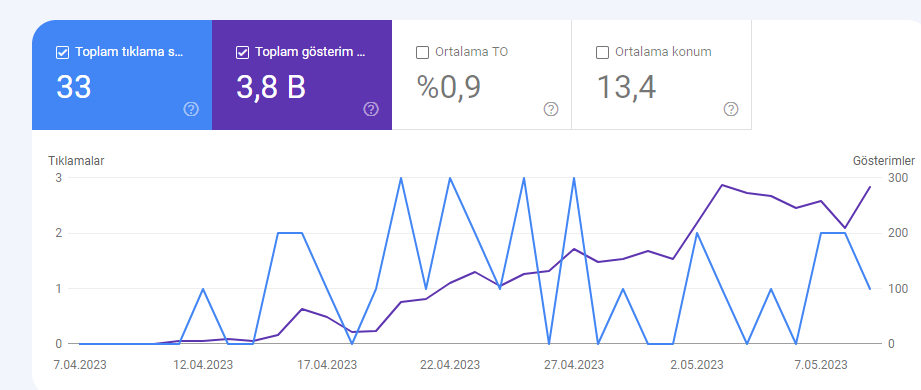This screenshot has height=390, width=921.
Task: Open help icon on Toplam tıklama card
Action: [x=191, y=109]
